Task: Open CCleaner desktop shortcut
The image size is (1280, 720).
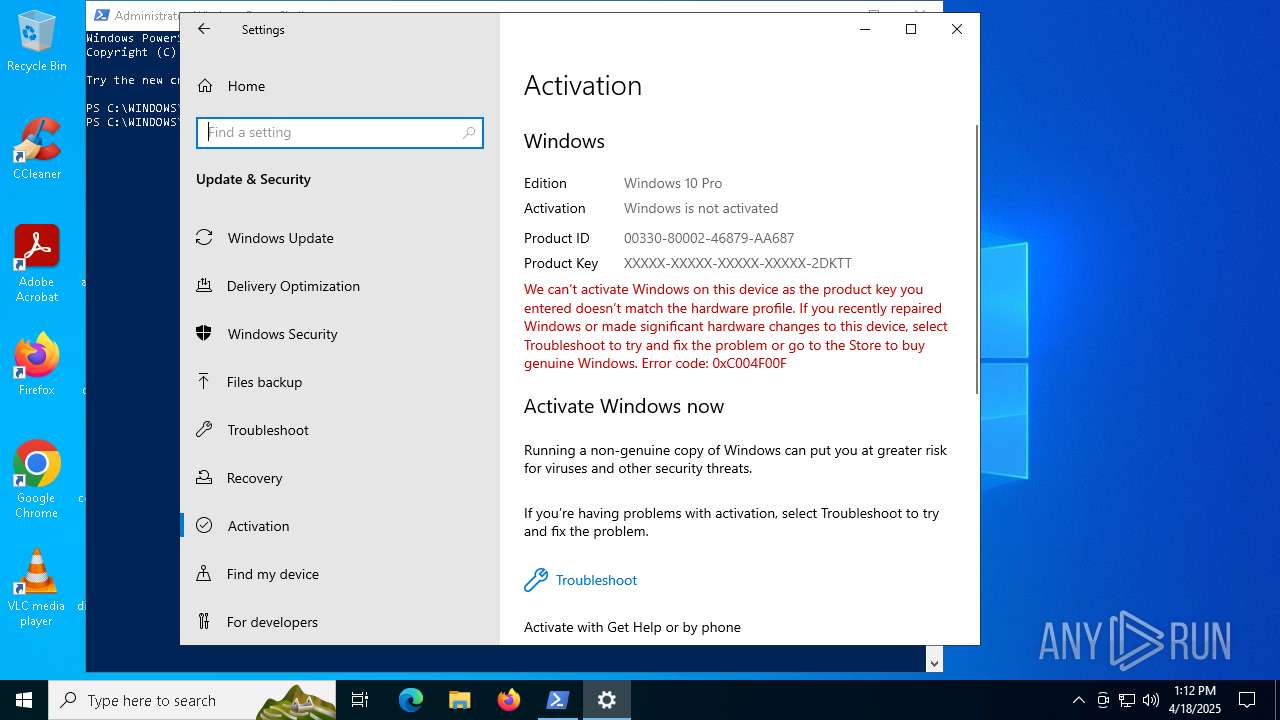Action: (37, 149)
